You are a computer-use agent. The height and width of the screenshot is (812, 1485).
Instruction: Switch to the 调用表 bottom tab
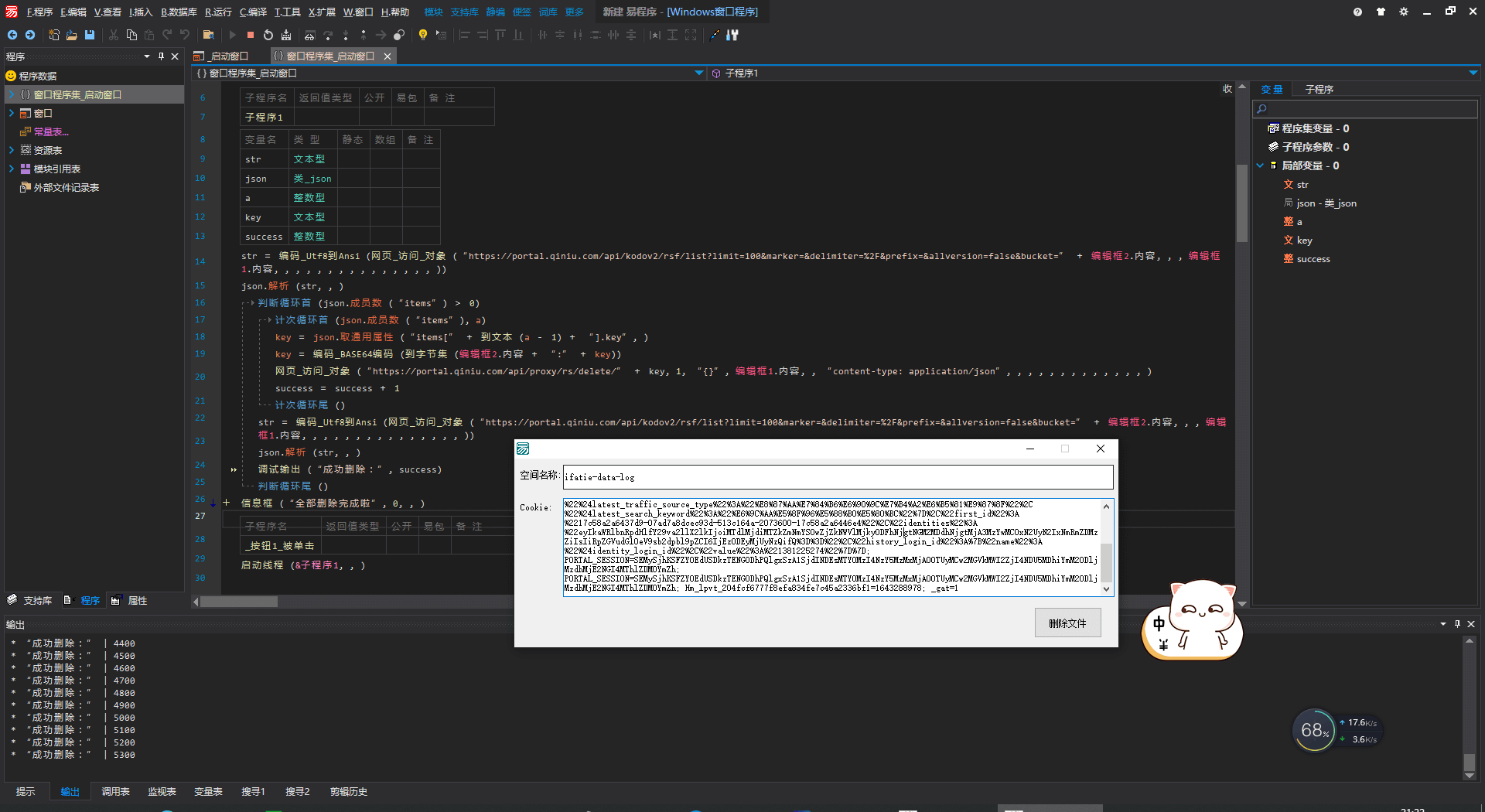click(115, 791)
